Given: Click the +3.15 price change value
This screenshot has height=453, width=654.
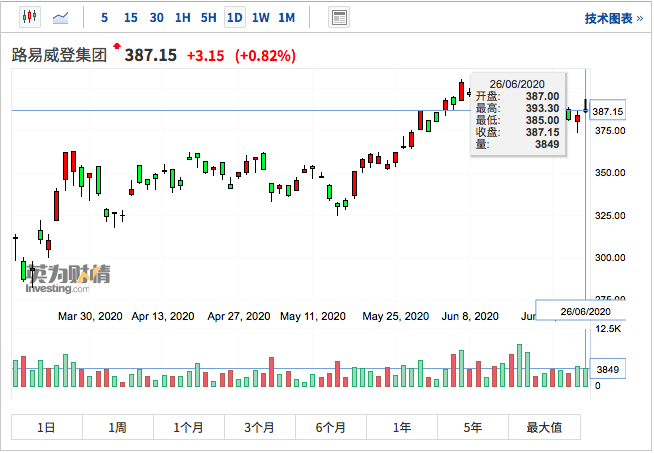Looking at the screenshot, I should [x=206, y=56].
